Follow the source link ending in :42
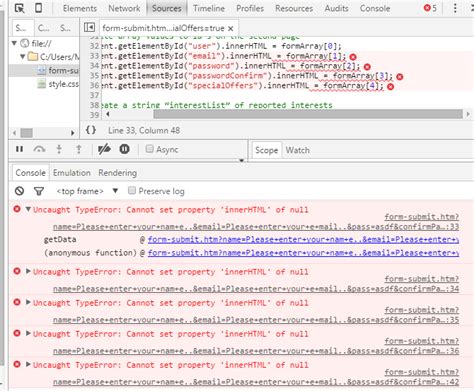474x391 pixels. pyautogui.click(x=256, y=382)
